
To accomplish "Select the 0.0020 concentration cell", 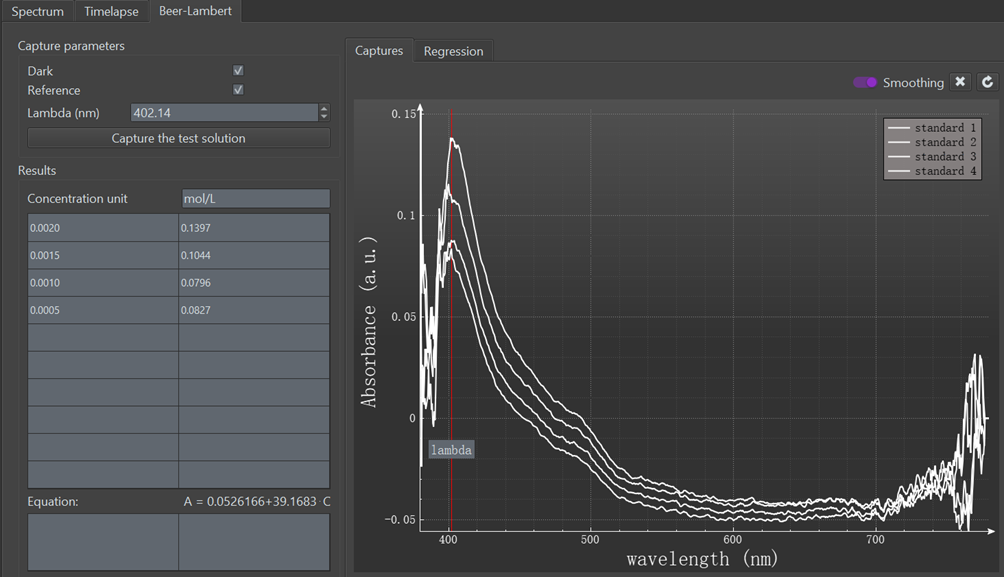I will (x=100, y=227).
